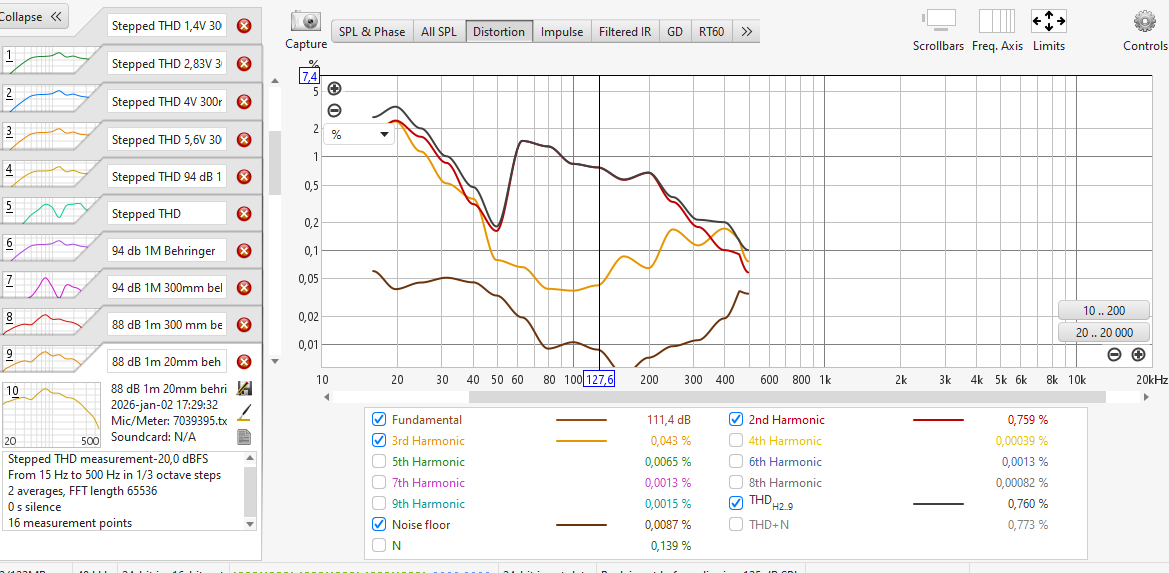Enable the 8th Harmonic checkbox

[x=736, y=481]
